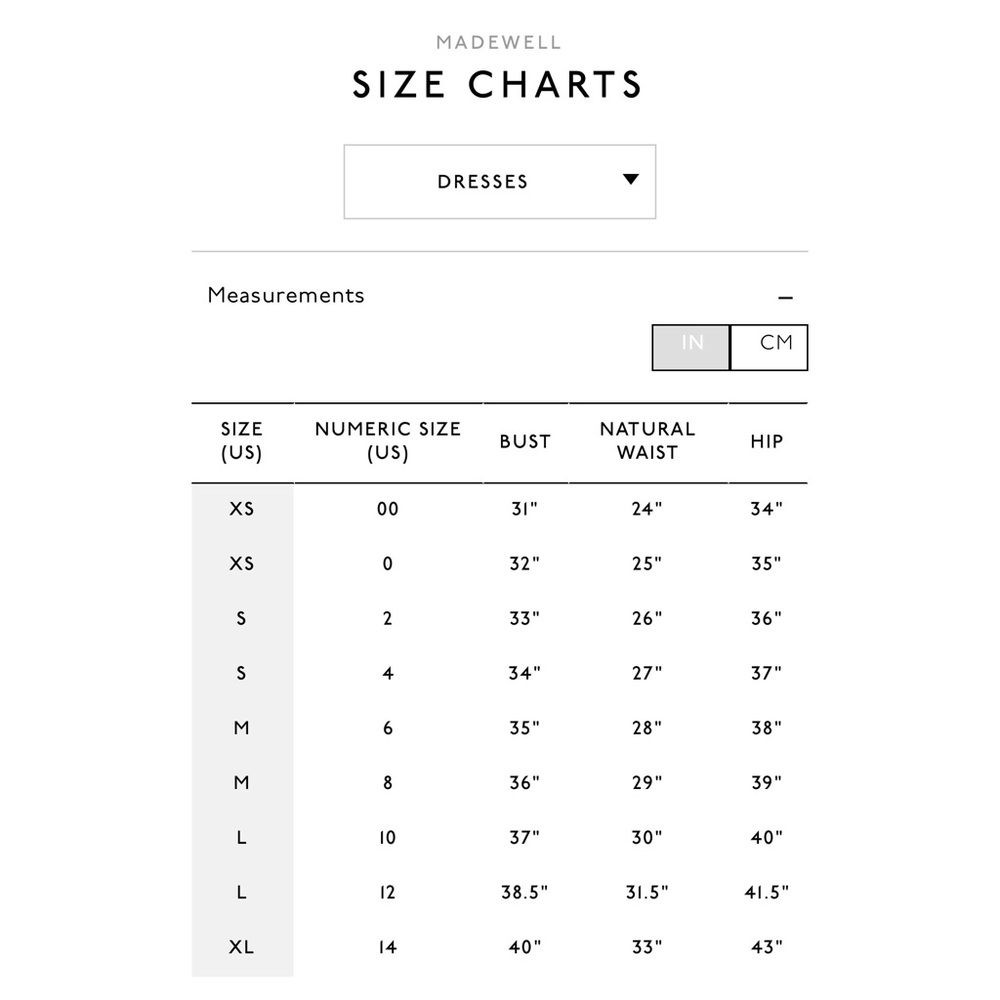
Task: Click numeric size 00 cell
Action: click(x=388, y=509)
